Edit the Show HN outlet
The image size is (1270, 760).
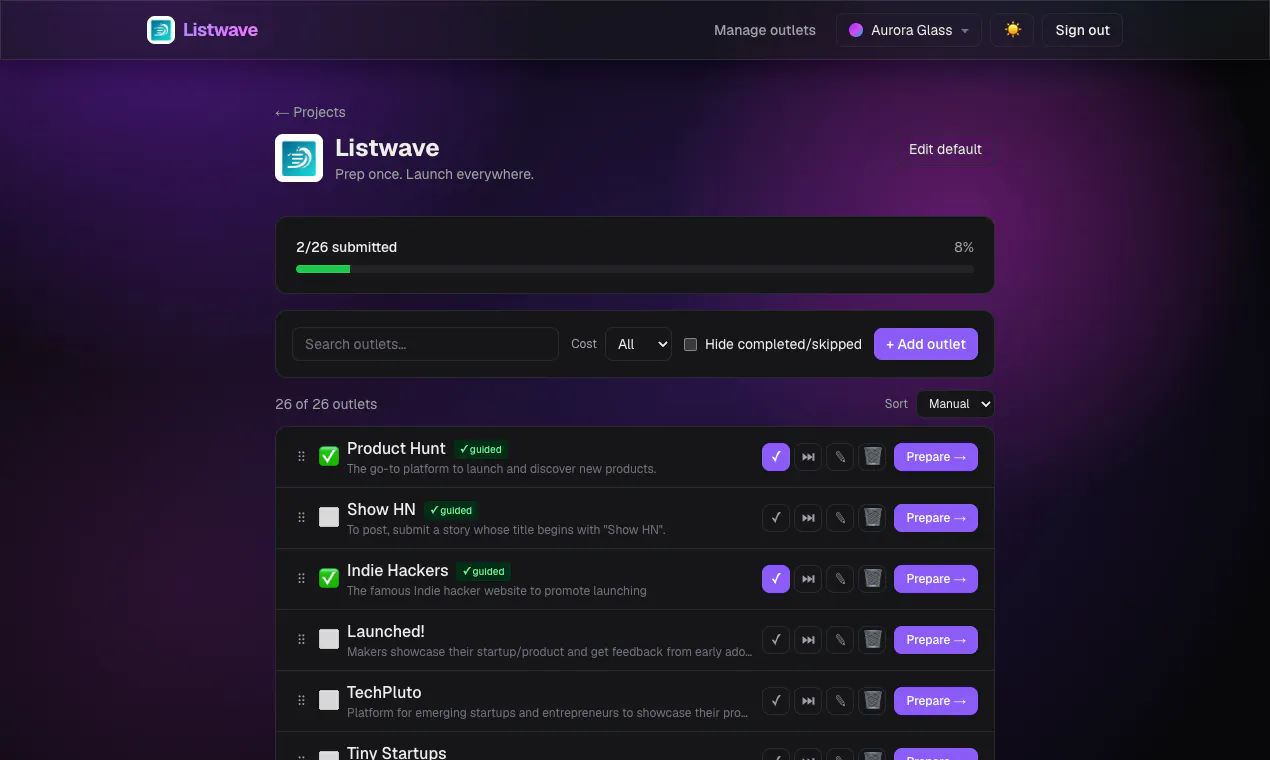click(840, 518)
